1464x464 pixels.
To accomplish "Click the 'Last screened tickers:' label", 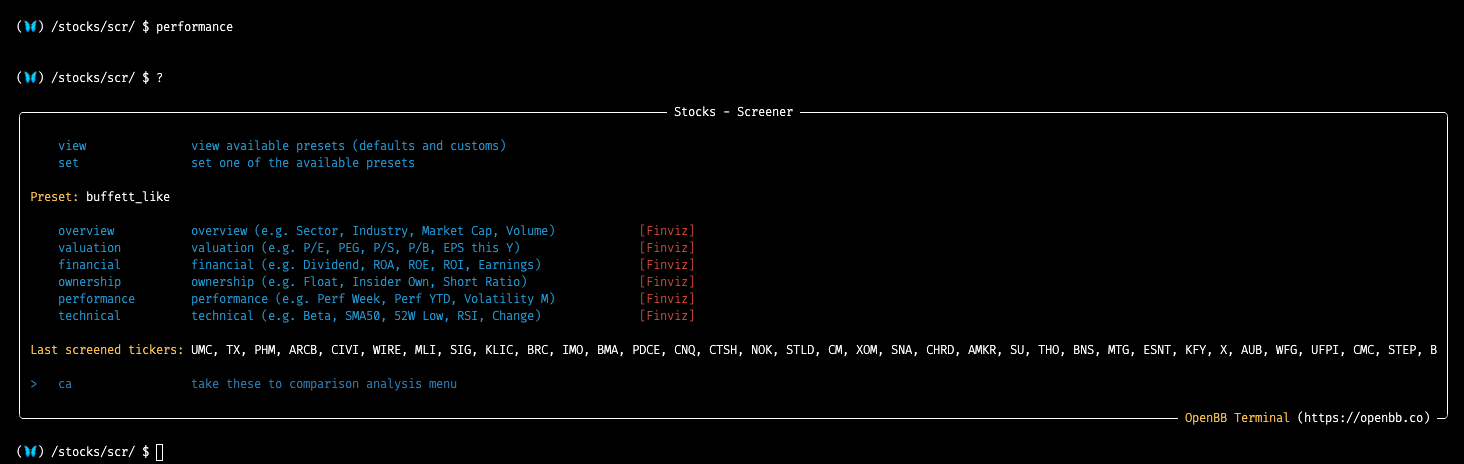I will click(x=107, y=350).
